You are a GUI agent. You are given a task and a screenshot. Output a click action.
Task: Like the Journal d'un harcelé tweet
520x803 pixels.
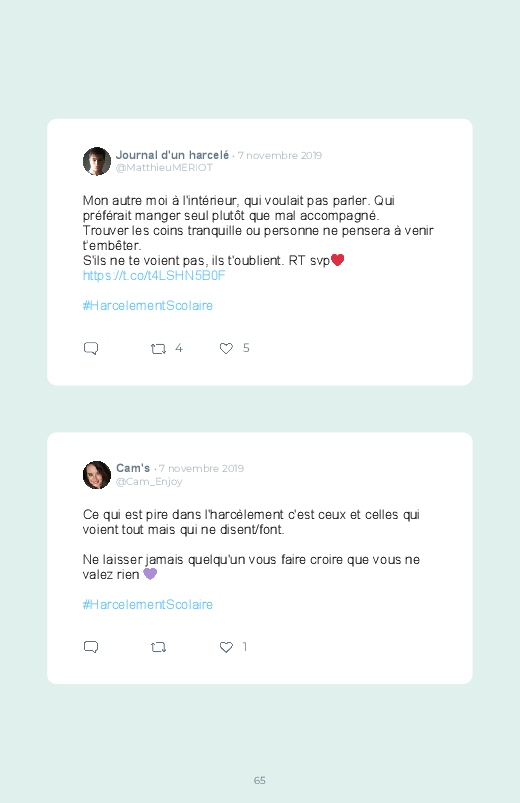coord(226,349)
